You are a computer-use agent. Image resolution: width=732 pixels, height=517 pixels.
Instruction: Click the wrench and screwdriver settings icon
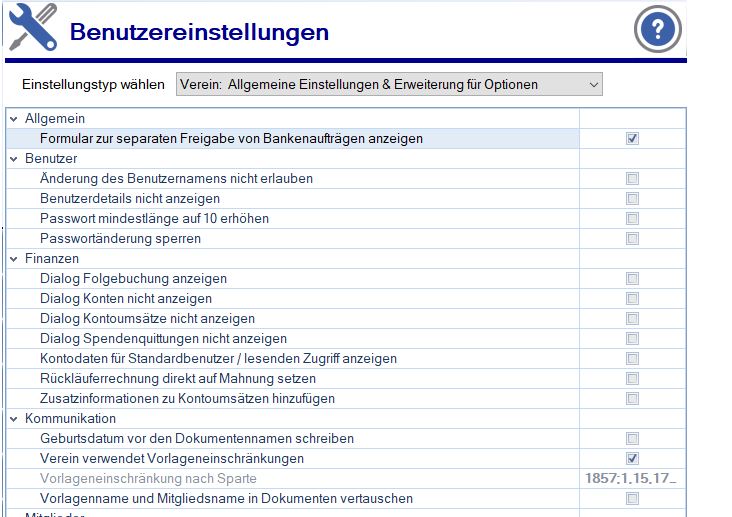click(x=33, y=27)
